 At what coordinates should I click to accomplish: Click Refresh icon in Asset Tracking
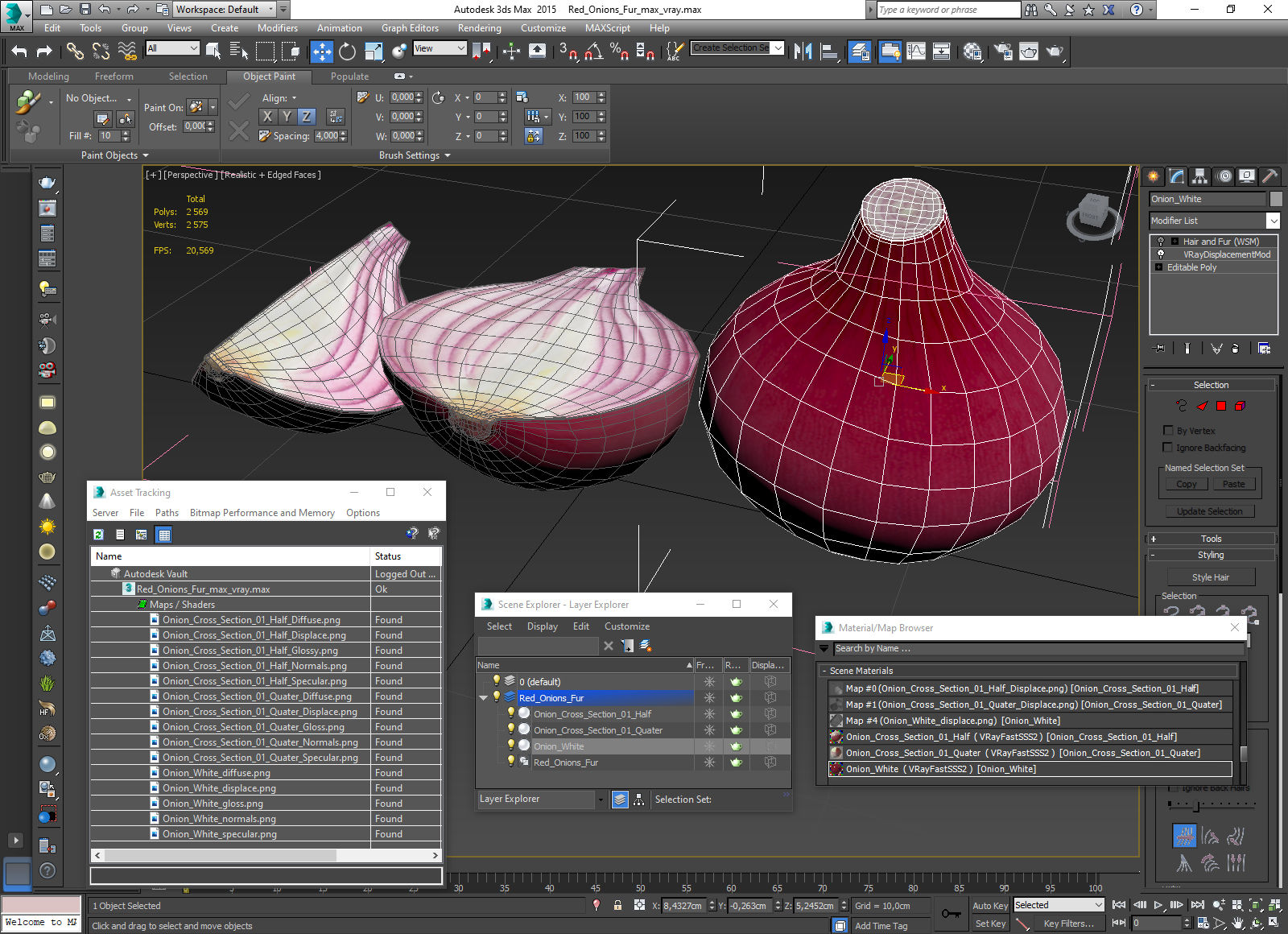tap(98, 534)
